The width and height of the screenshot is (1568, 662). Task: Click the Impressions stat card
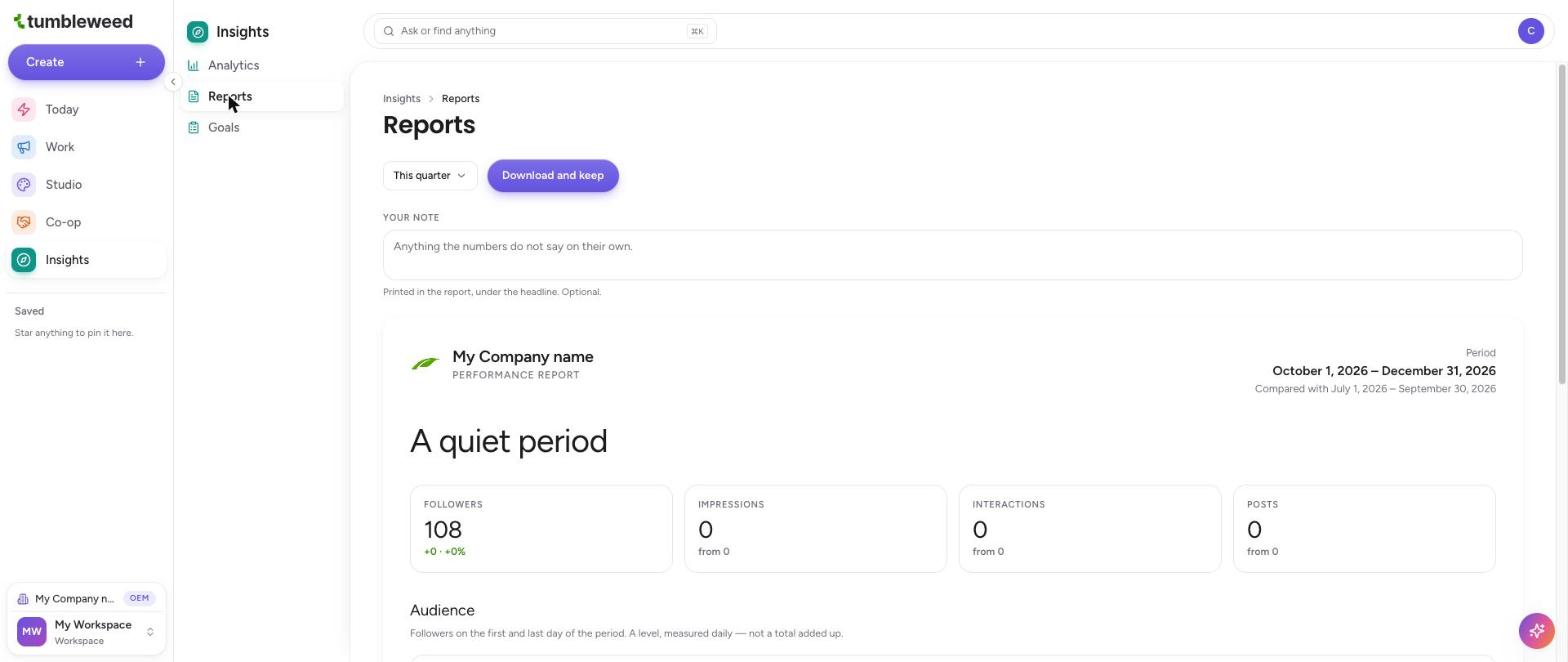click(x=815, y=529)
